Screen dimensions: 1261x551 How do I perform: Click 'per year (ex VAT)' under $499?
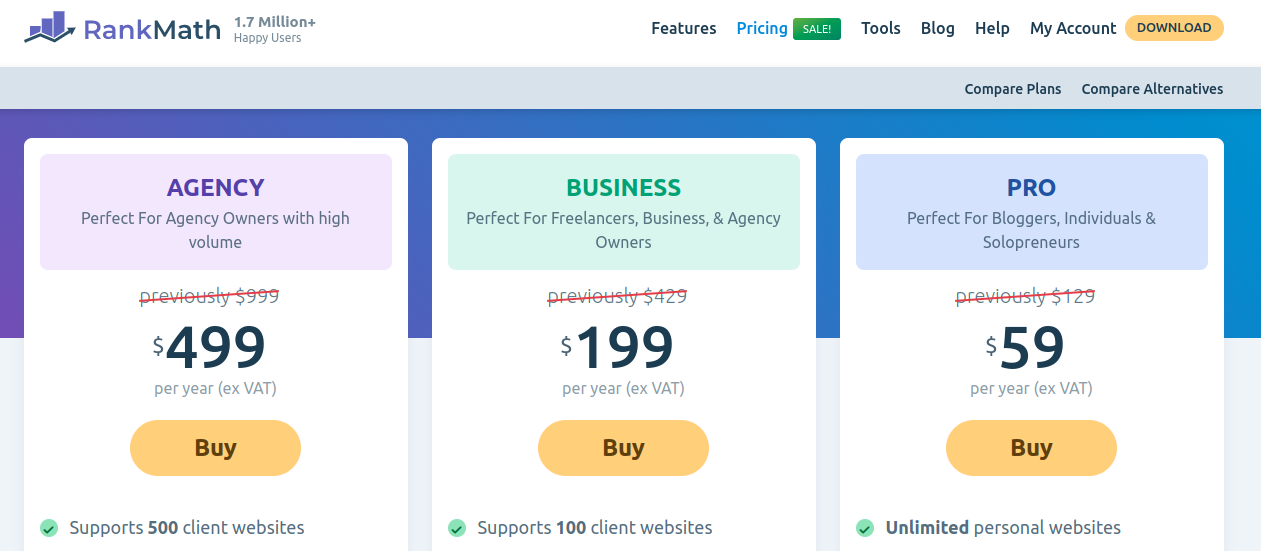(215, 388)
